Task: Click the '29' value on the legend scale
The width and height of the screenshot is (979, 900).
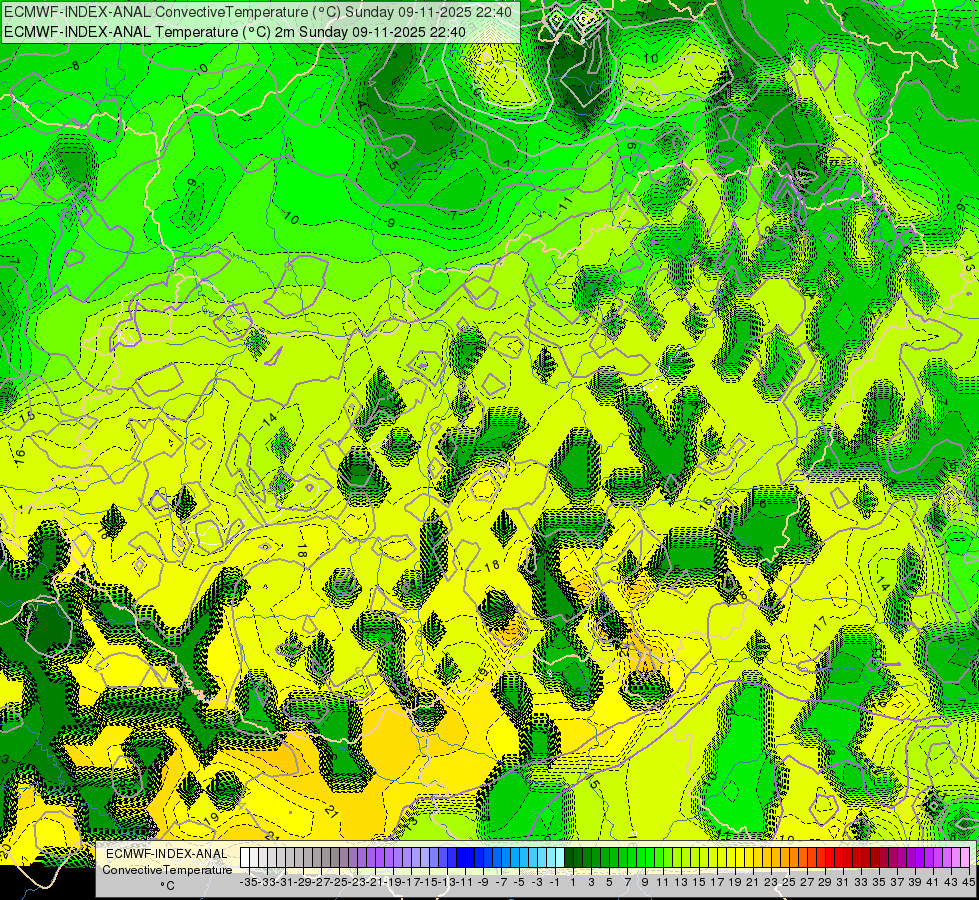Action: tap(825, 882)
